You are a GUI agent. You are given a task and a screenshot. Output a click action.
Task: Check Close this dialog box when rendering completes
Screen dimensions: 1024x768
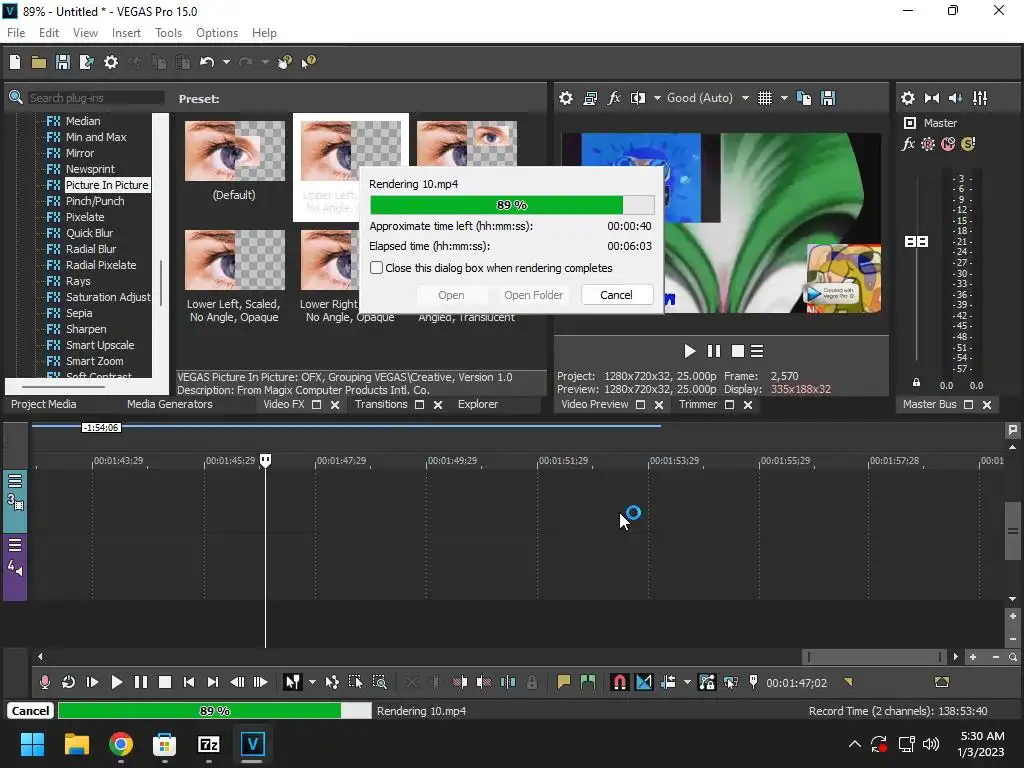(376, 268)
